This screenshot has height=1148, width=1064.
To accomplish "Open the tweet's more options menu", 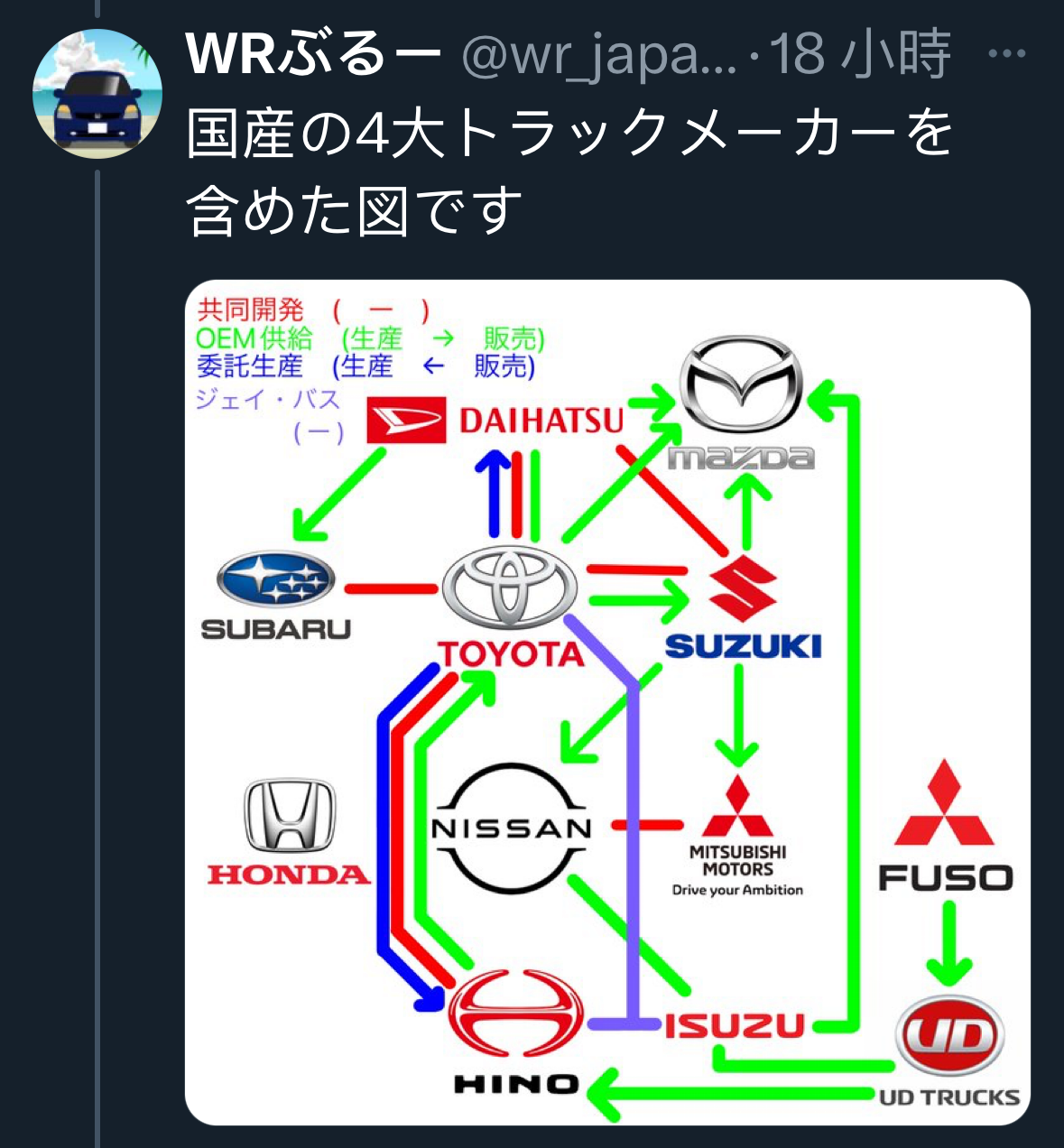I will [1007, 54].
